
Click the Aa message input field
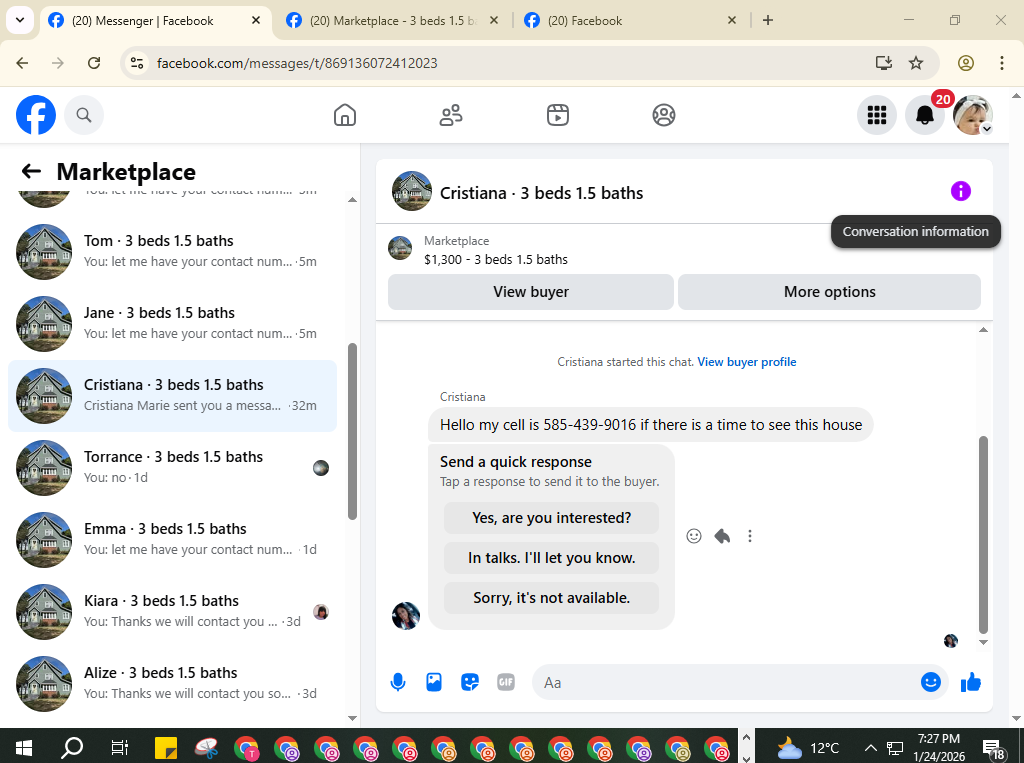pyautogui.click(x=725, y=683)
